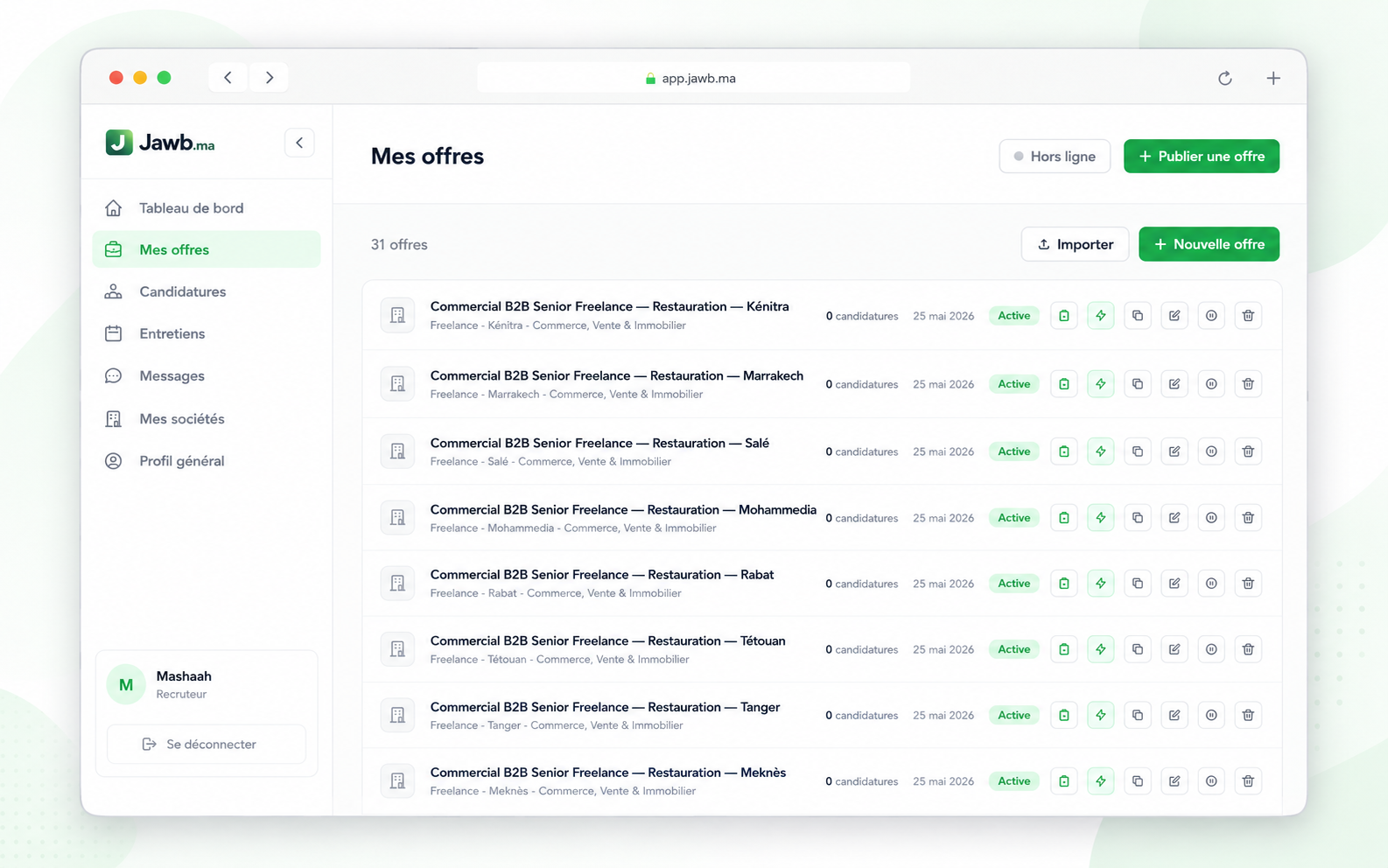Open Mes sociétés in sidebar
This screenshot has height=868, width=1388.
pyautogui.click(x=207, y=419)
